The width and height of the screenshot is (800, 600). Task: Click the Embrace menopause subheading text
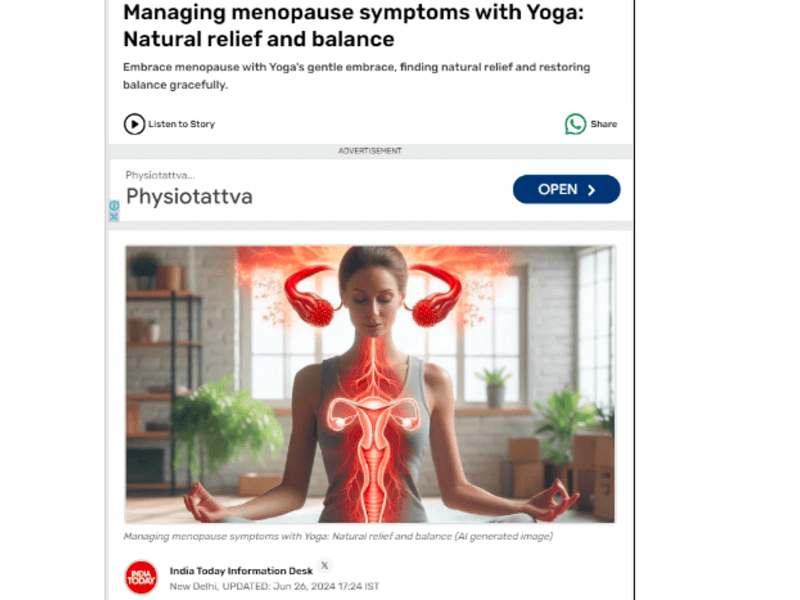pos(356,76)
